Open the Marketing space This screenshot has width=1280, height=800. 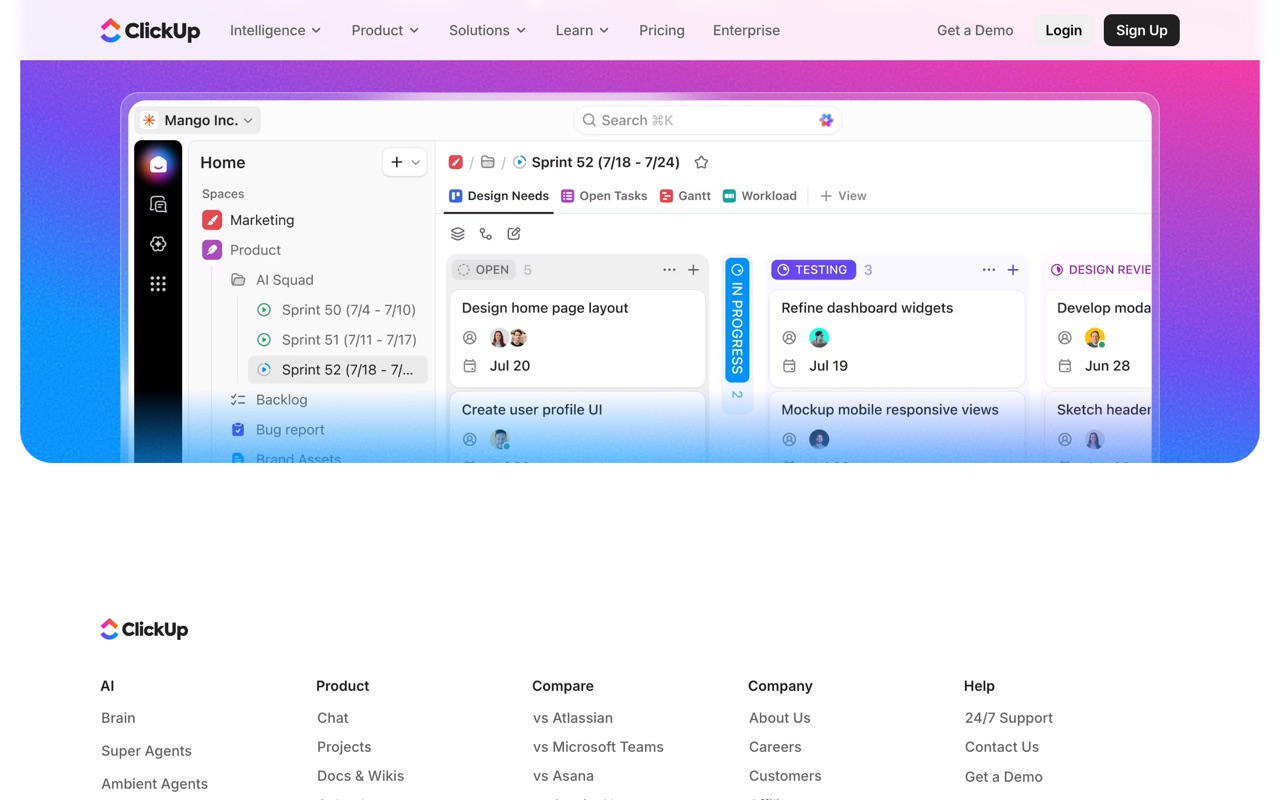pyautogui.click(x=262, y=220)
